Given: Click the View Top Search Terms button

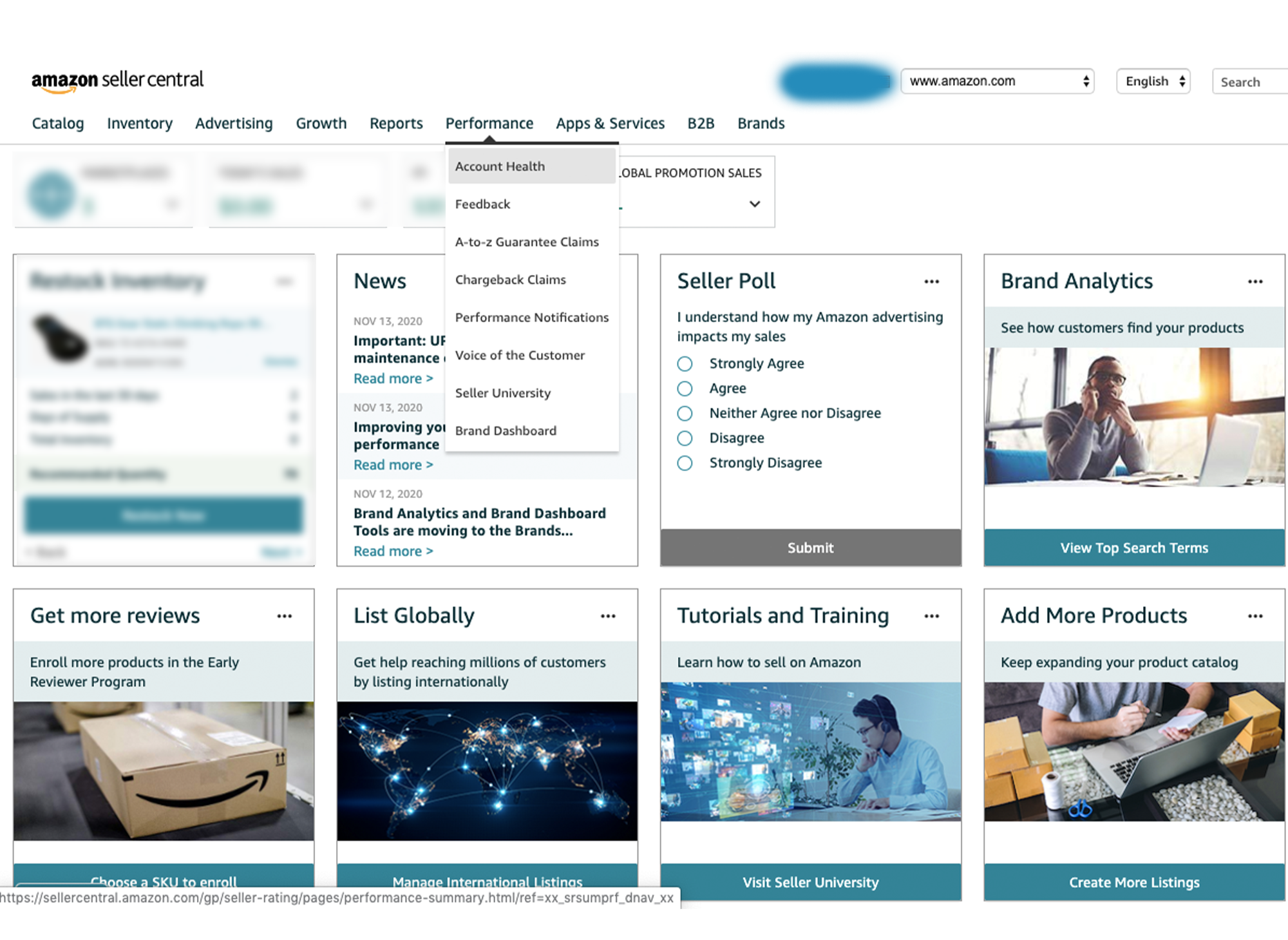Looking at the screenshot, I should tap(1133, 548).
